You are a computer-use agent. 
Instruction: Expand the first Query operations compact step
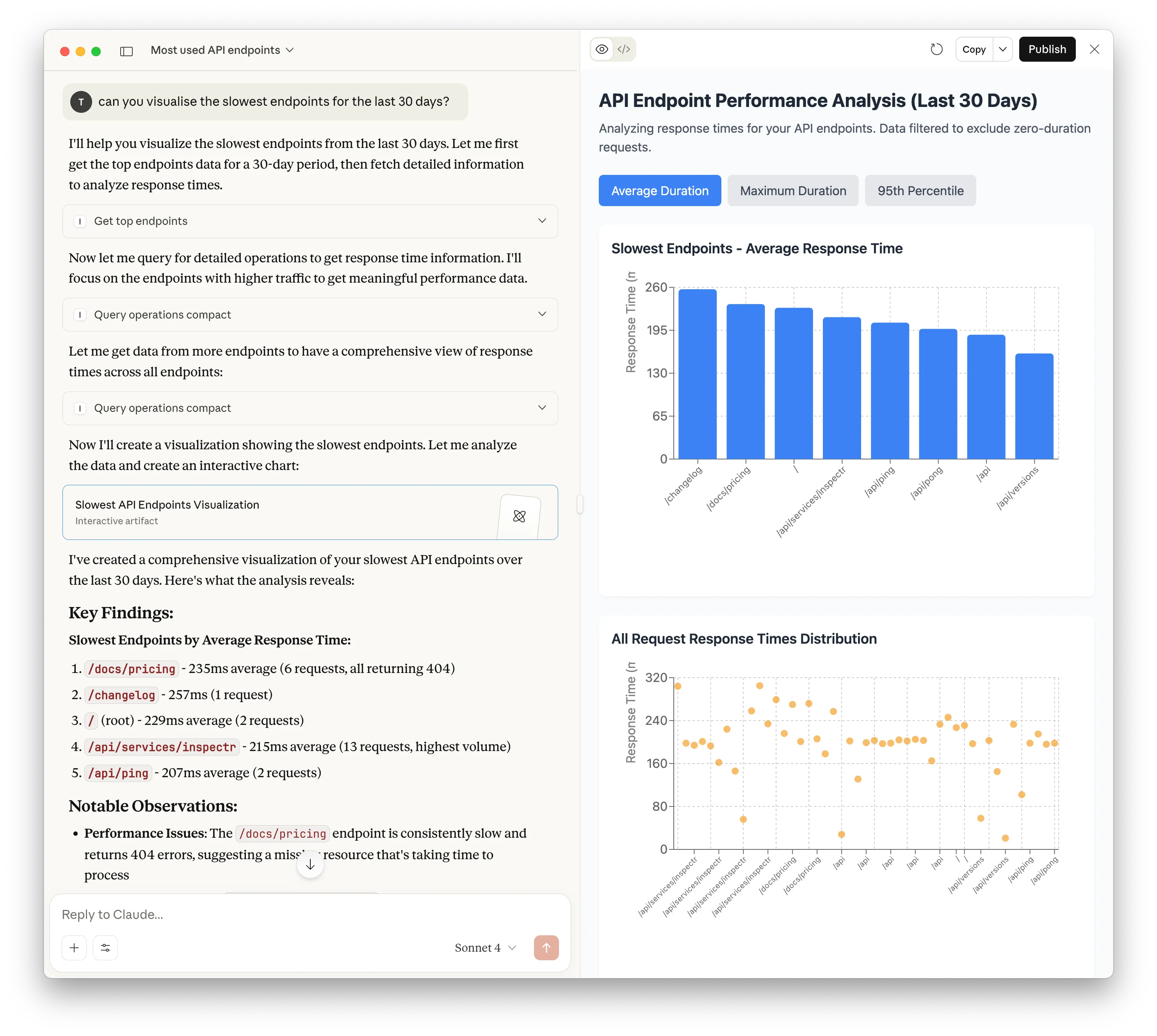click(310, 314)
